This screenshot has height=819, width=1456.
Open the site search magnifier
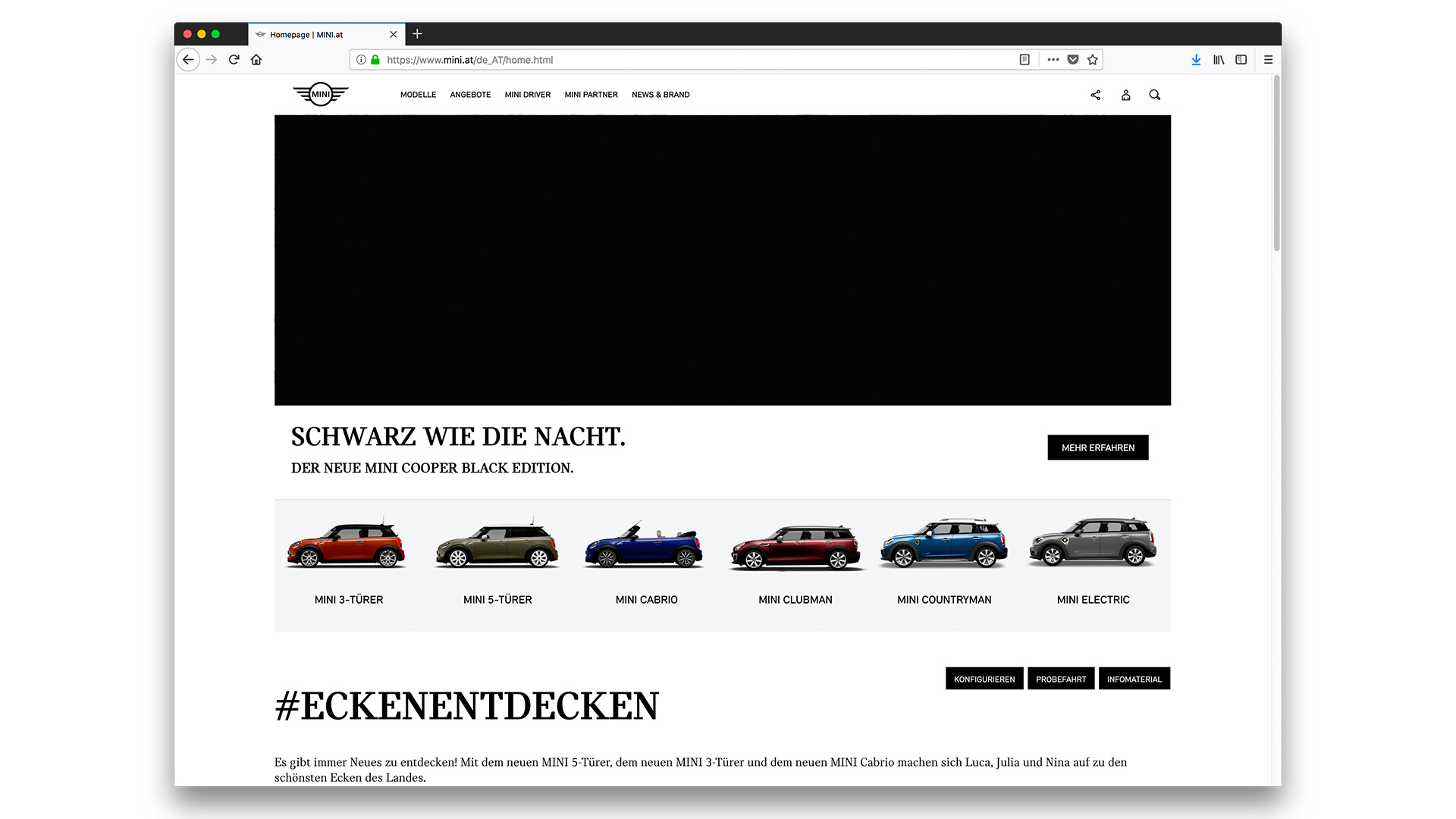coord(1155,95)
